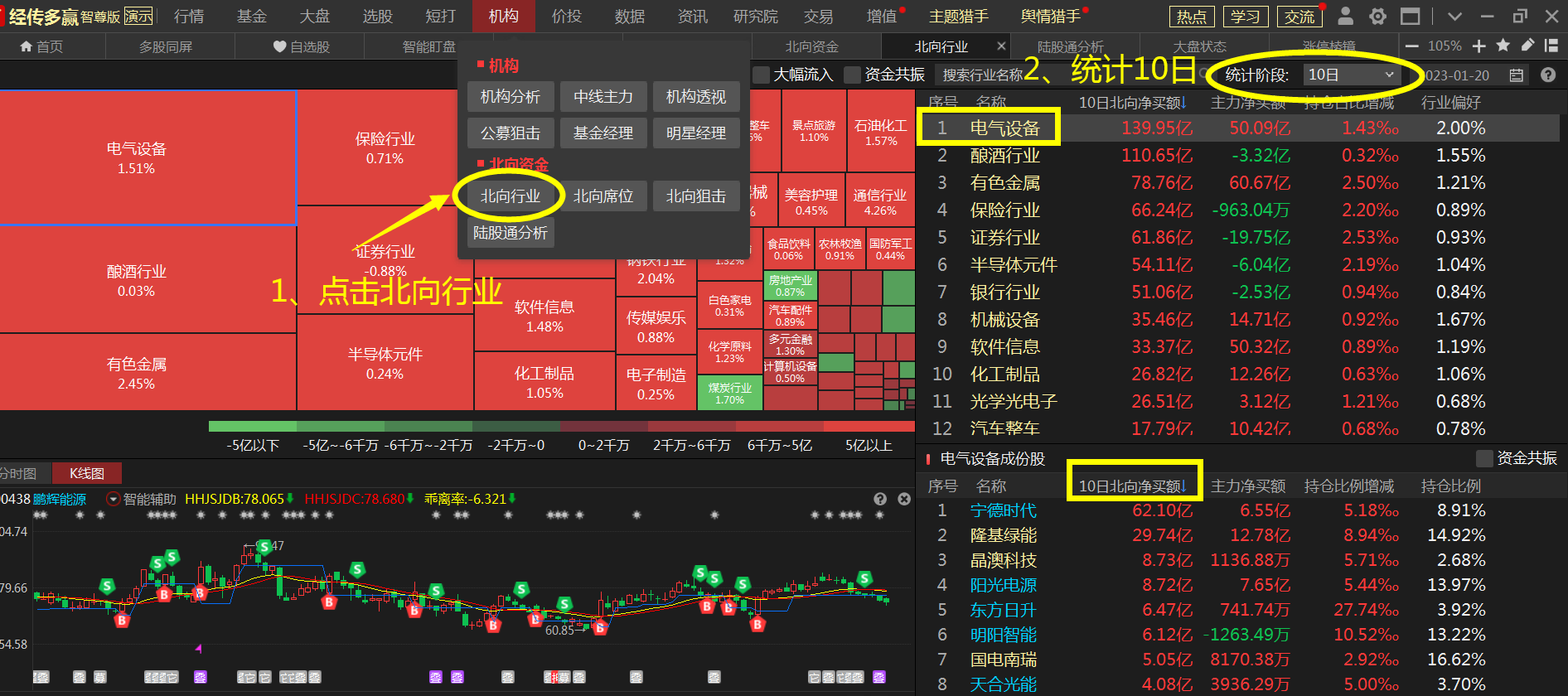The height and width of the screenshot is (696, 1568).
Task: Click the 交流 button
Action: pyautogui.click(x=1299, y=17)
